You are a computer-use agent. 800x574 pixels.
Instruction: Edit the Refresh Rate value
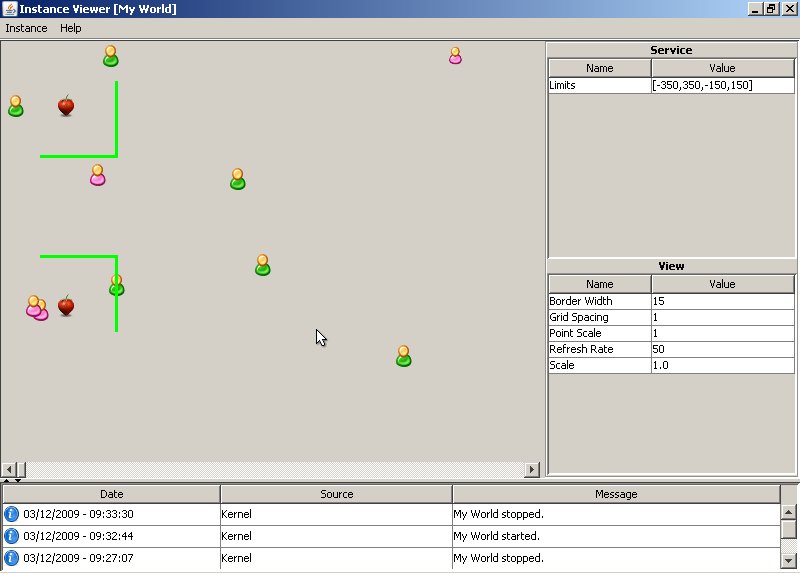pyautogui.click(x=722, y=349)
